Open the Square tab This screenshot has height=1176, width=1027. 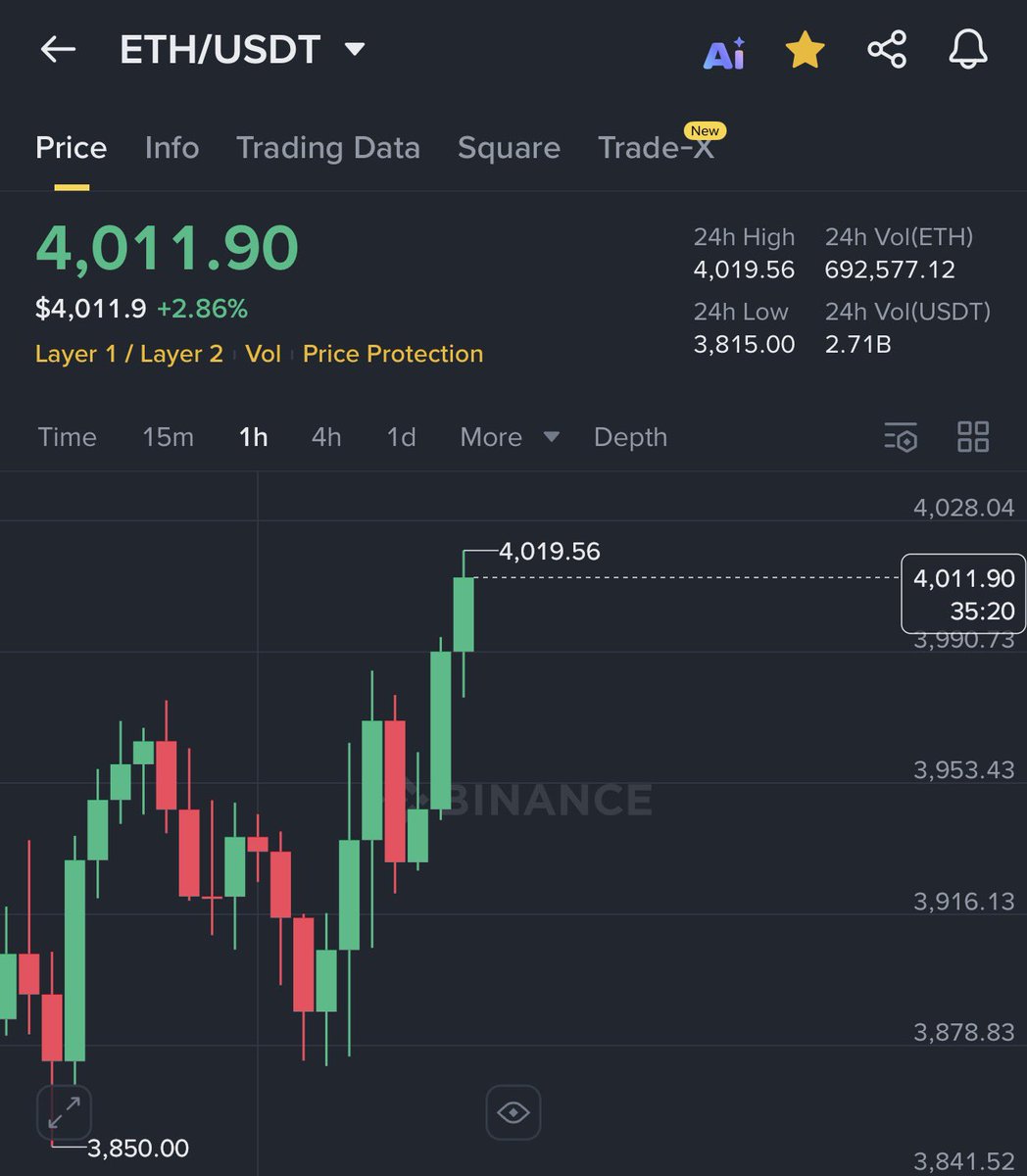509,148
